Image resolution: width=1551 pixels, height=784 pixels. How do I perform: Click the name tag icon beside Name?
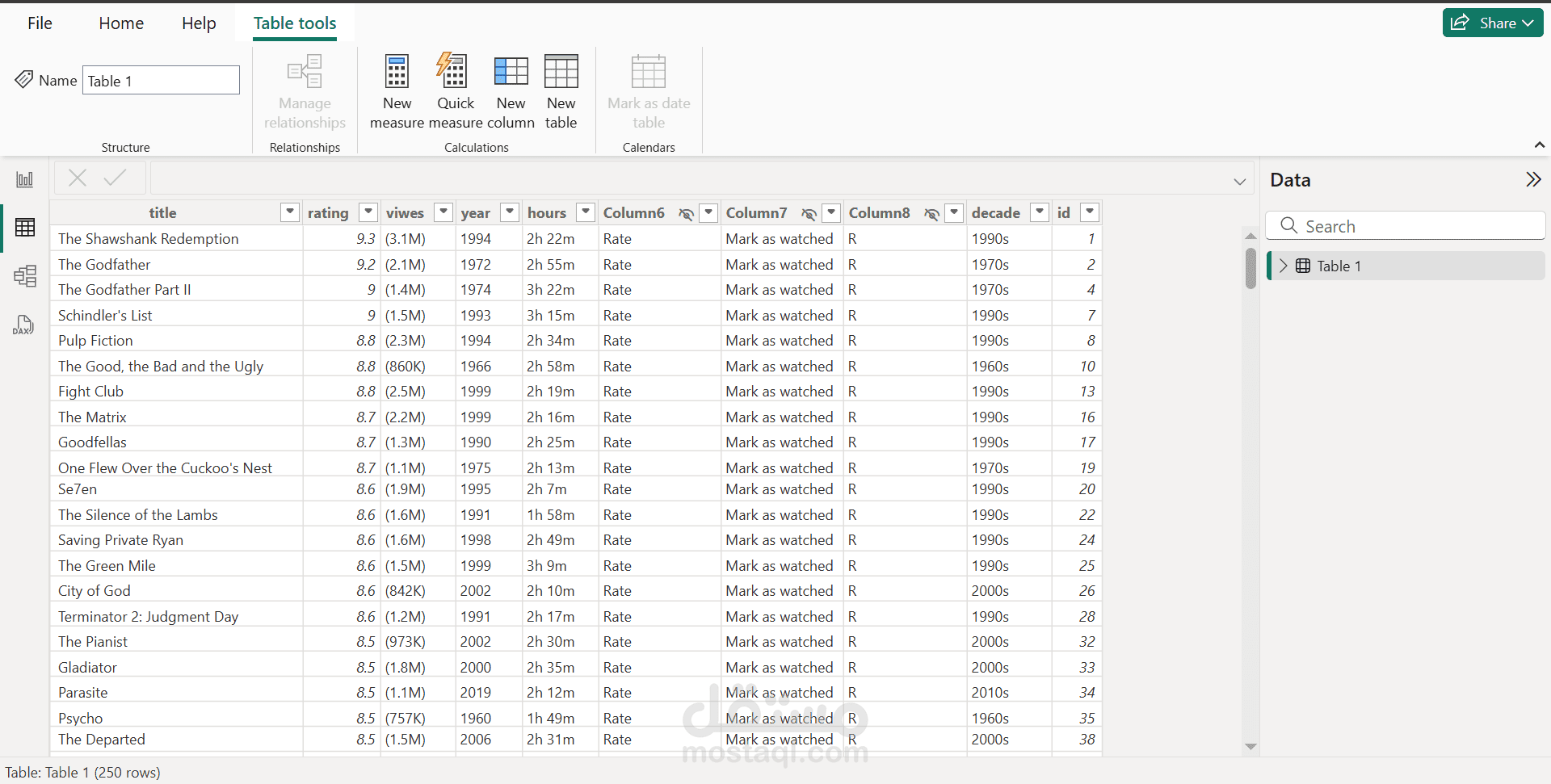point(24,79)
